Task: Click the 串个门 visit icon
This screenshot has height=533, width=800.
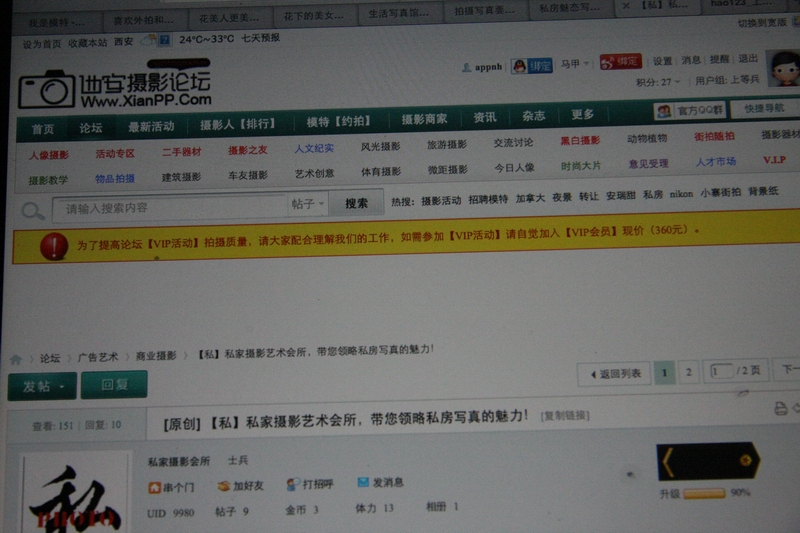Action: (x=155, y=487)
